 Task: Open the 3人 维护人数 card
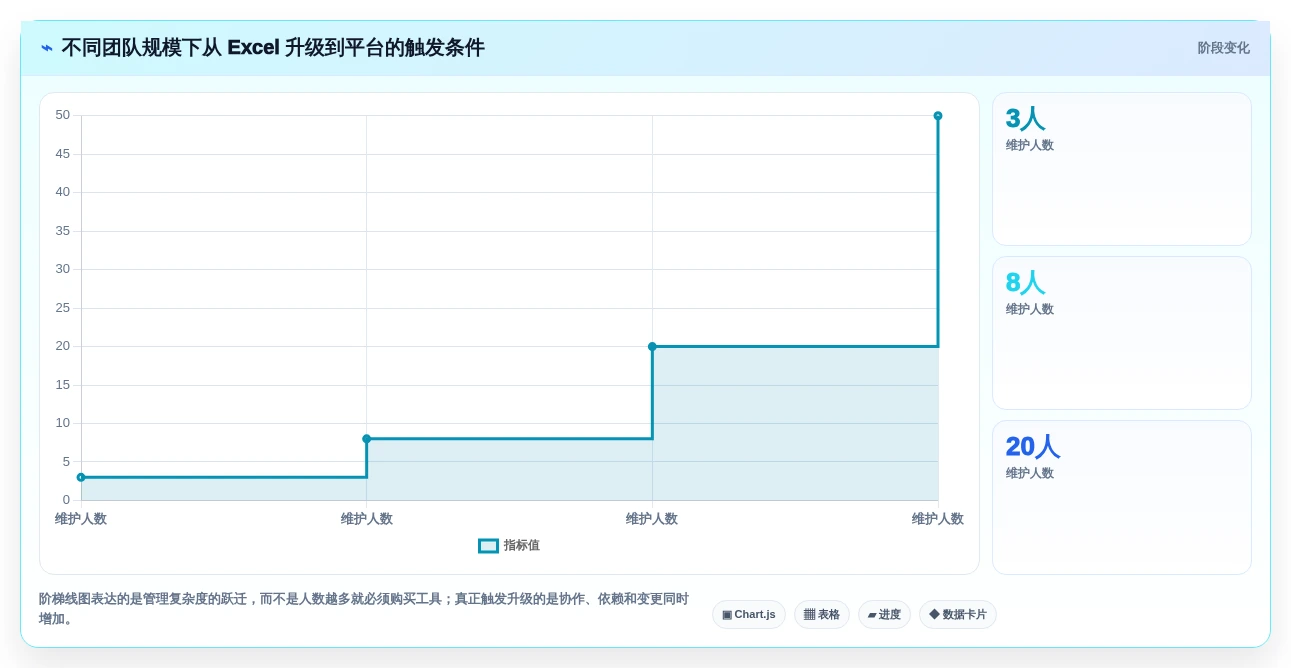pos(1122,169)
